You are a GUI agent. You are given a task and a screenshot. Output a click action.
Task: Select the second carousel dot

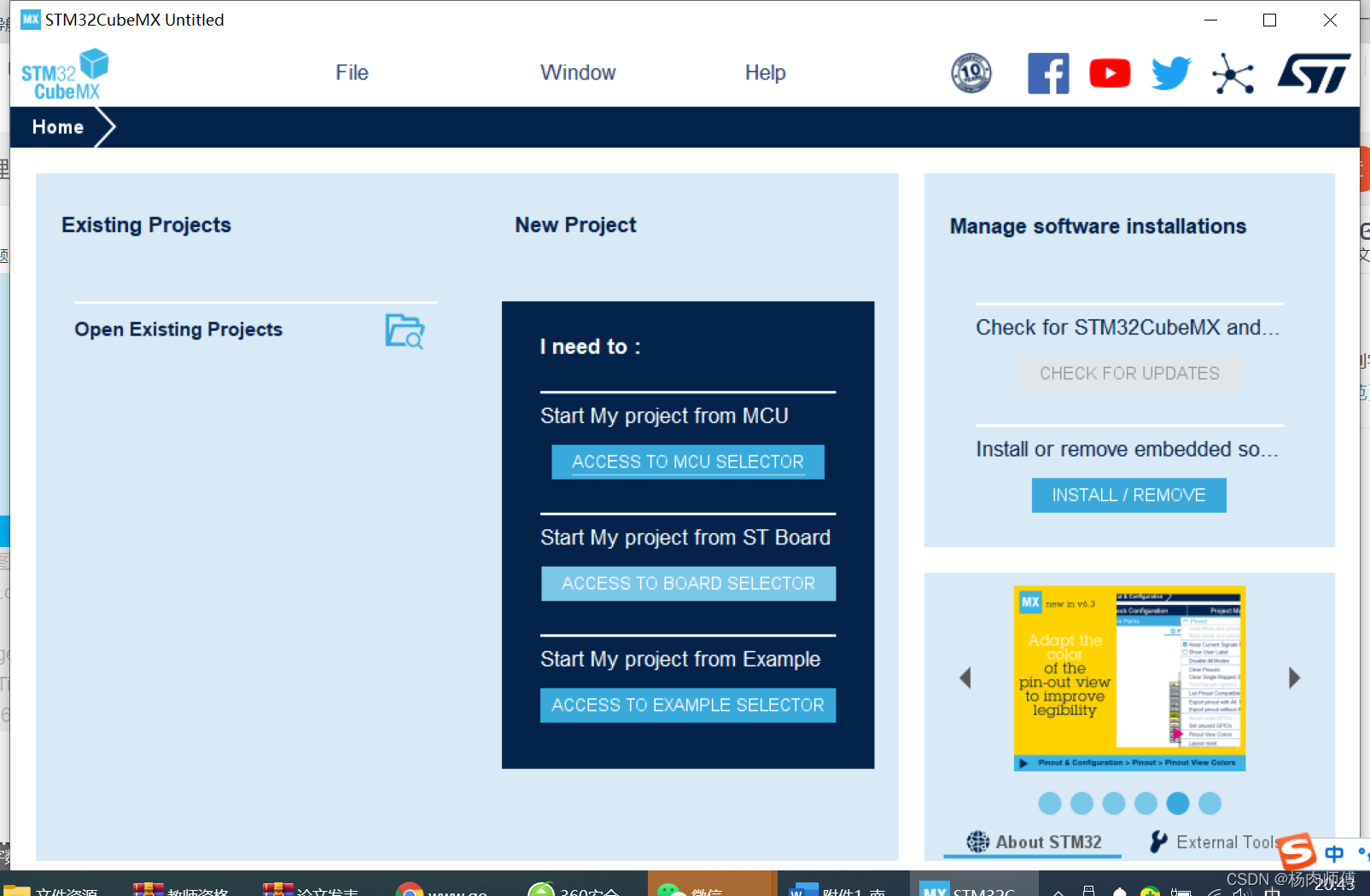(x=1081, y=803)
